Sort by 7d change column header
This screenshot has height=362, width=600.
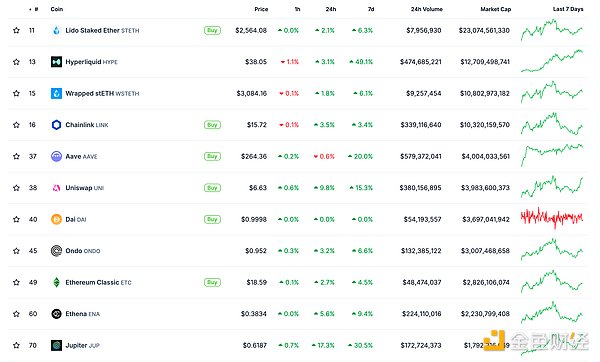[x=371, y=9]
